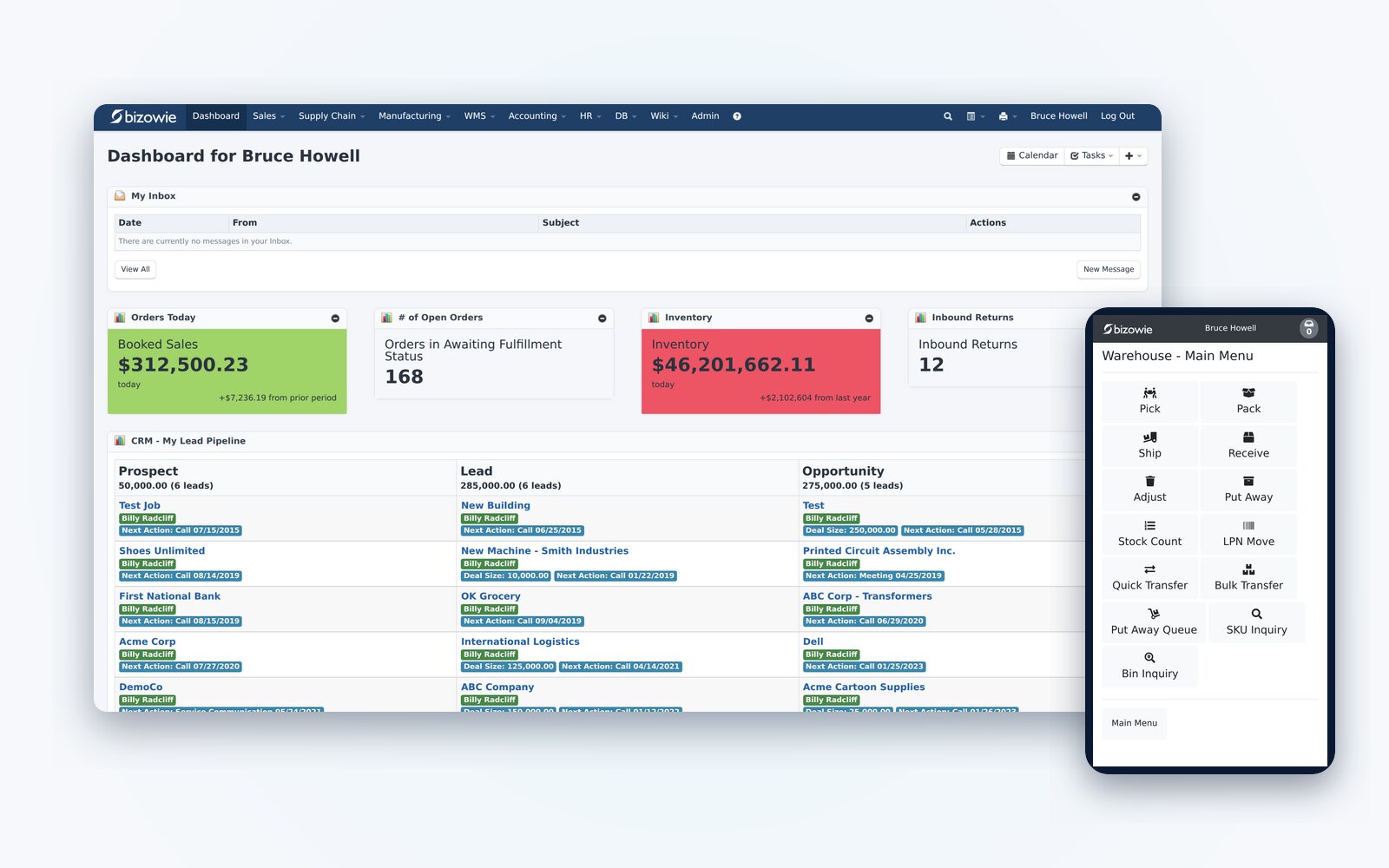
Task: Tap the LPN Move barcode icon
Action: 1248,526
